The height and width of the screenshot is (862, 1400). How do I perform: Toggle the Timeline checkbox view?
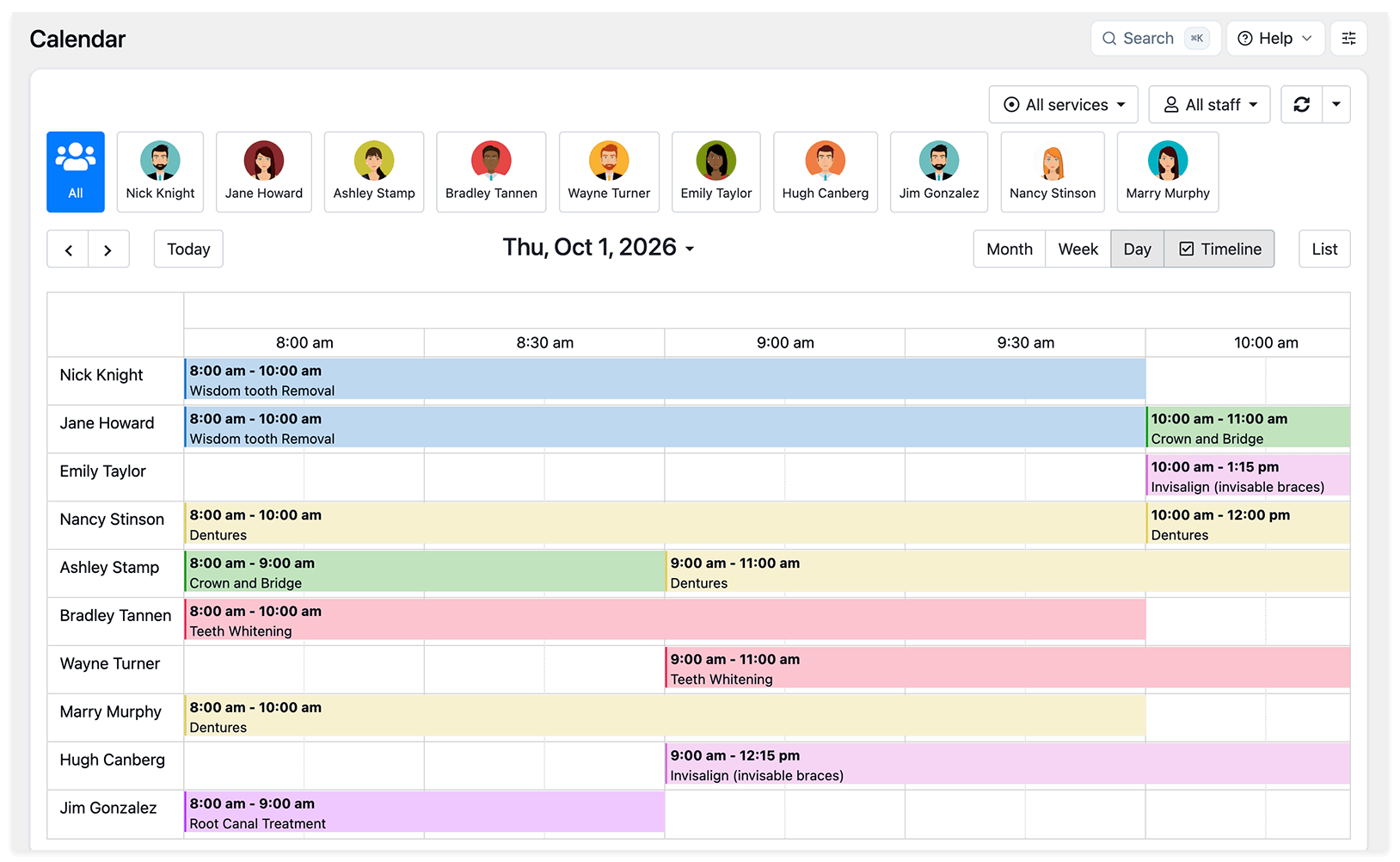(x=1219, y=249)
